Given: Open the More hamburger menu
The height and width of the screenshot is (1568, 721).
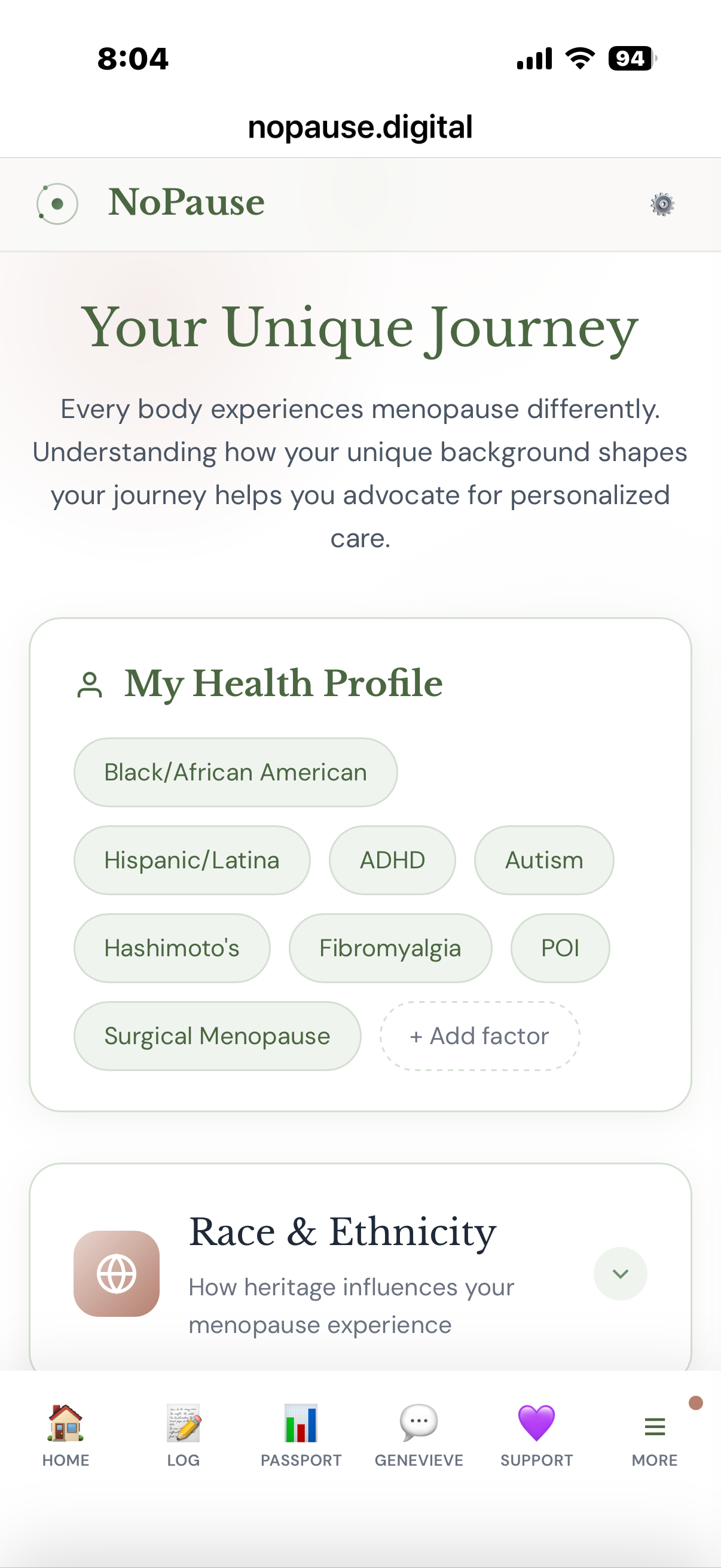Looking at the screenshot, I should (x=654, y=1426).
